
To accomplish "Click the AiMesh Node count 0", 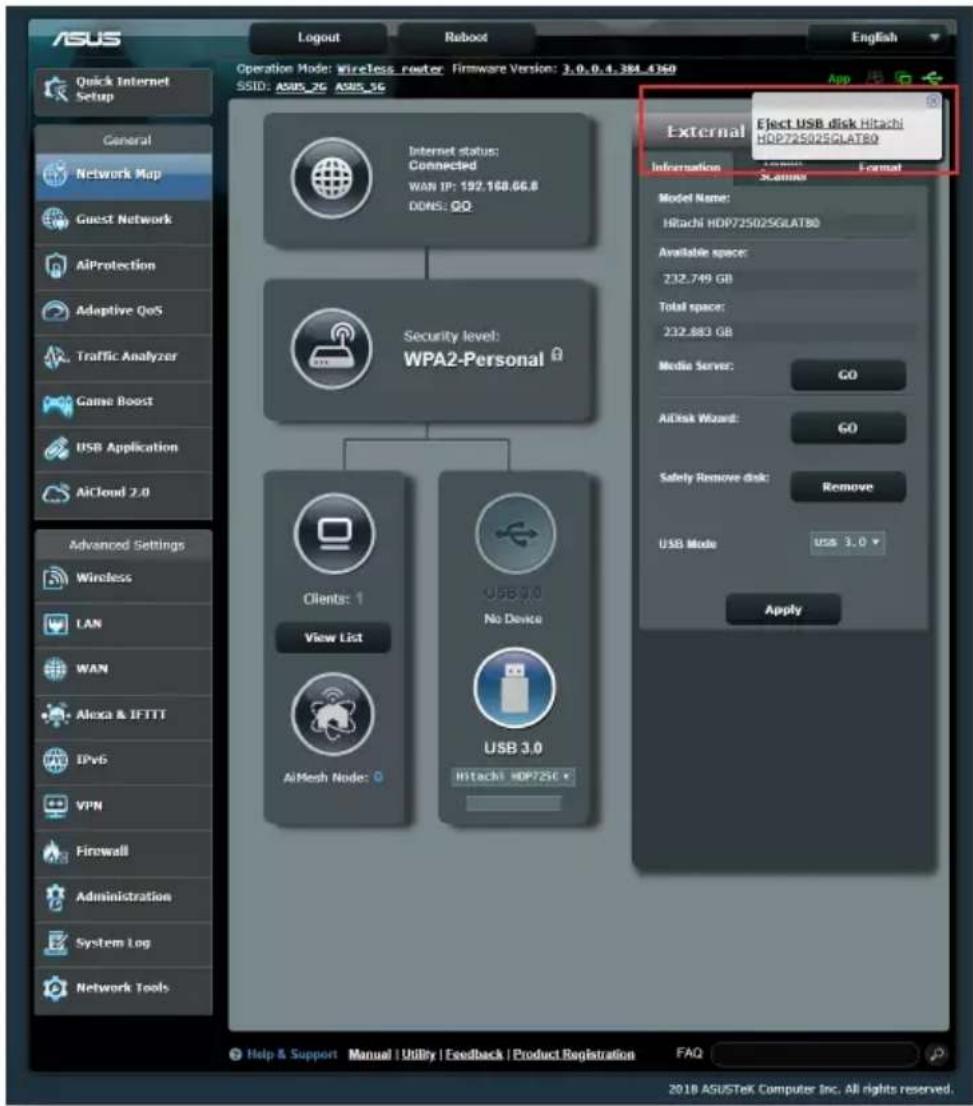I will point(378,777).
